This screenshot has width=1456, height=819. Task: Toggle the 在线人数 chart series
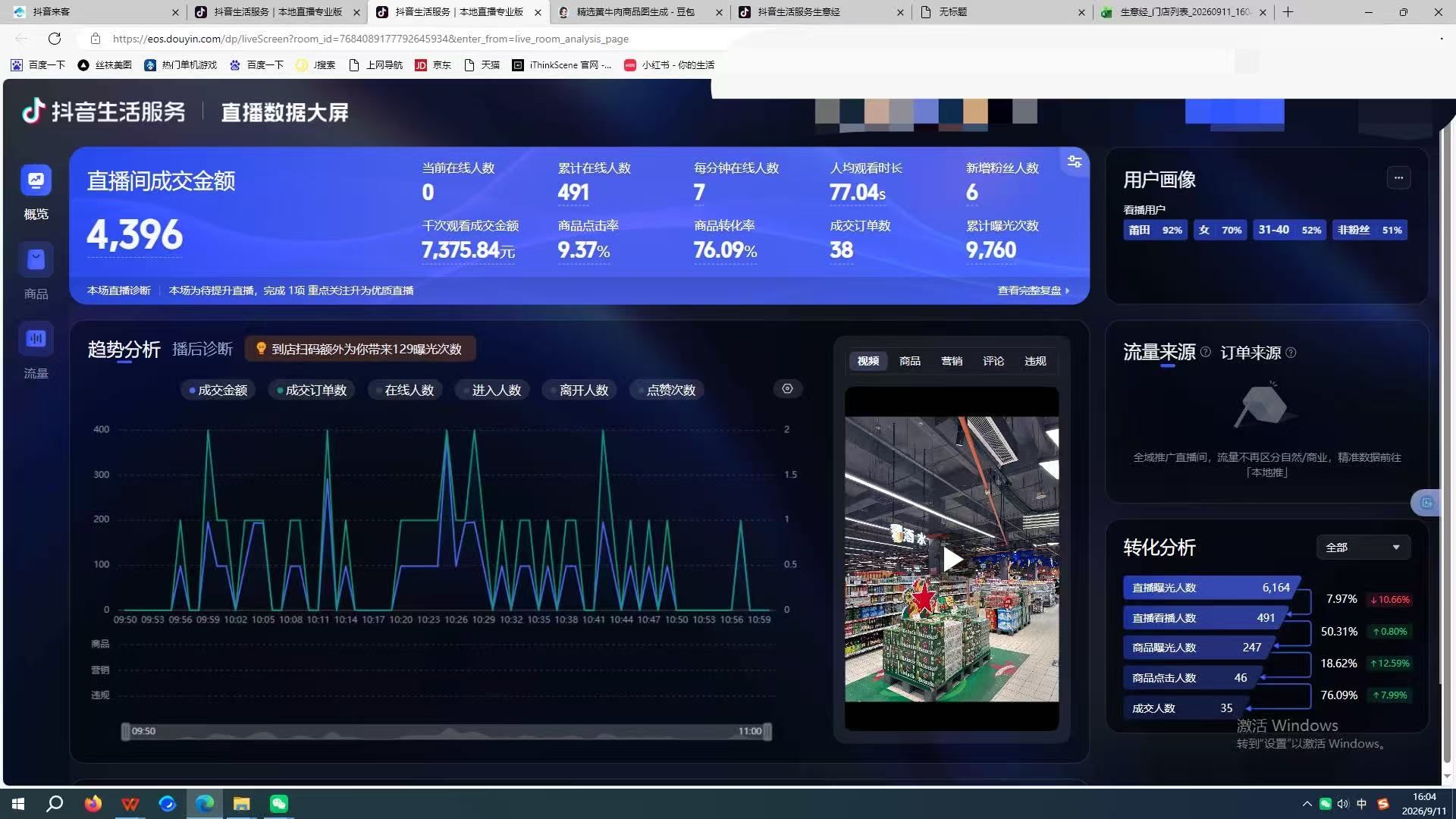pyautogui.click(x=405, y=390)
